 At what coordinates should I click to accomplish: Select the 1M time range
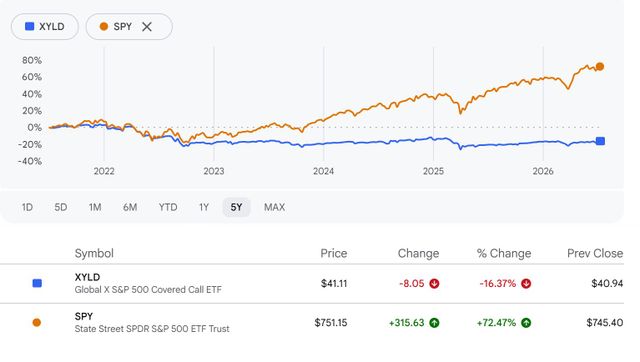[x=95, y=207]
